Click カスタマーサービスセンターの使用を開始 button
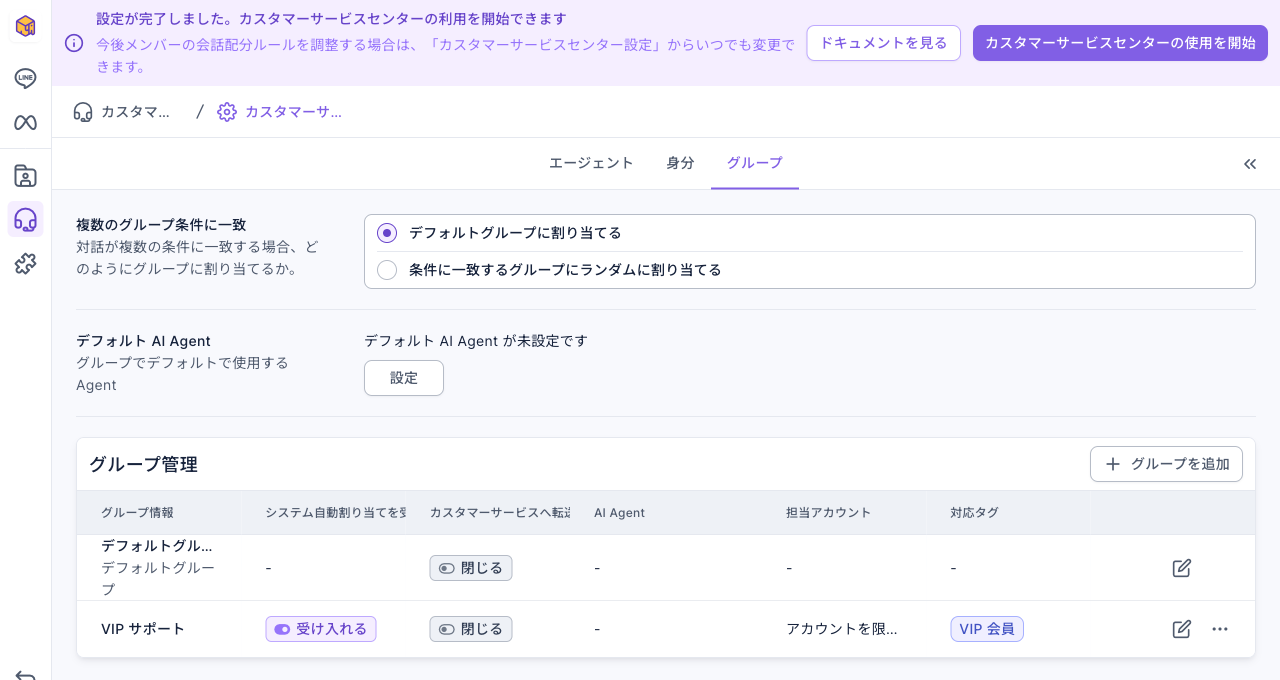Screen dimensions: 1280x680 (1120, 43)
